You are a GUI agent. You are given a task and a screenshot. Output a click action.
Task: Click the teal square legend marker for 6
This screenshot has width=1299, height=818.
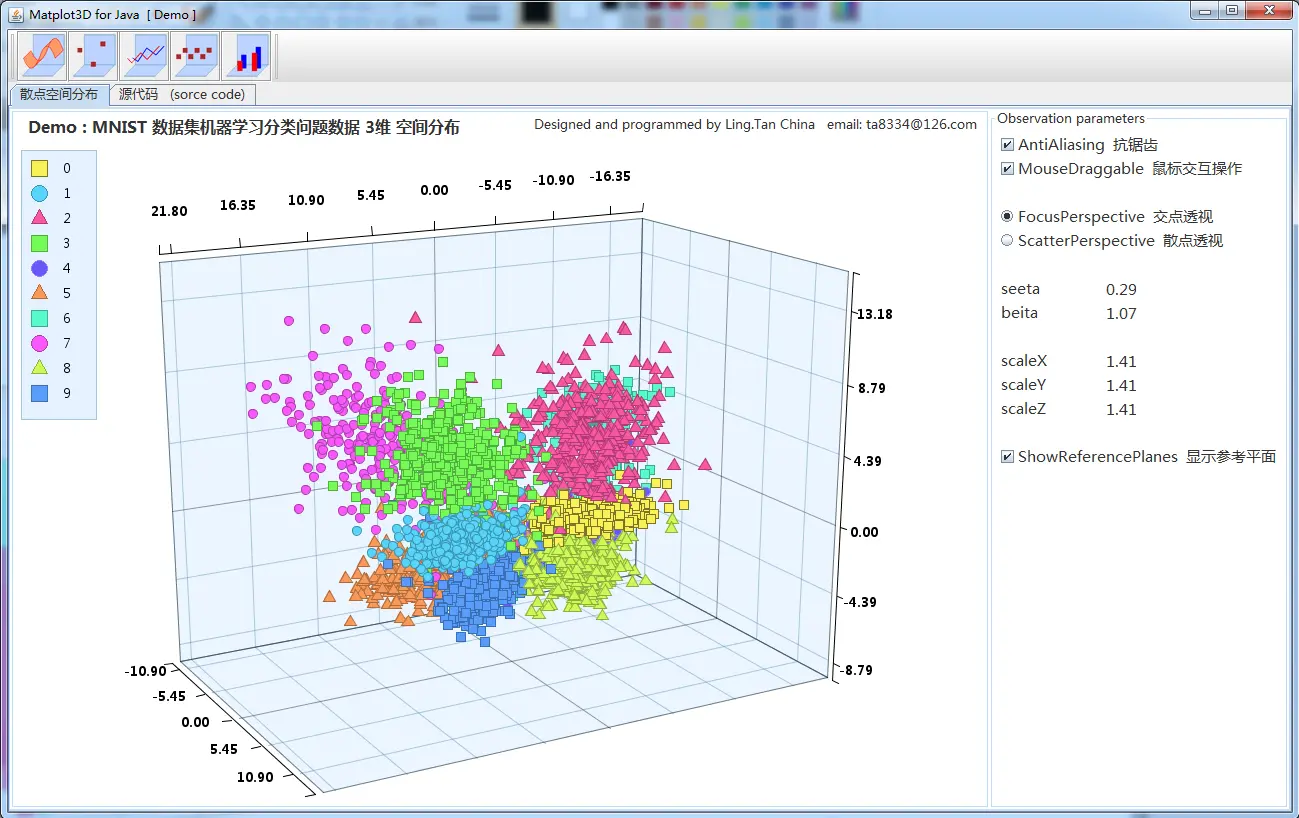pos(40,318)
